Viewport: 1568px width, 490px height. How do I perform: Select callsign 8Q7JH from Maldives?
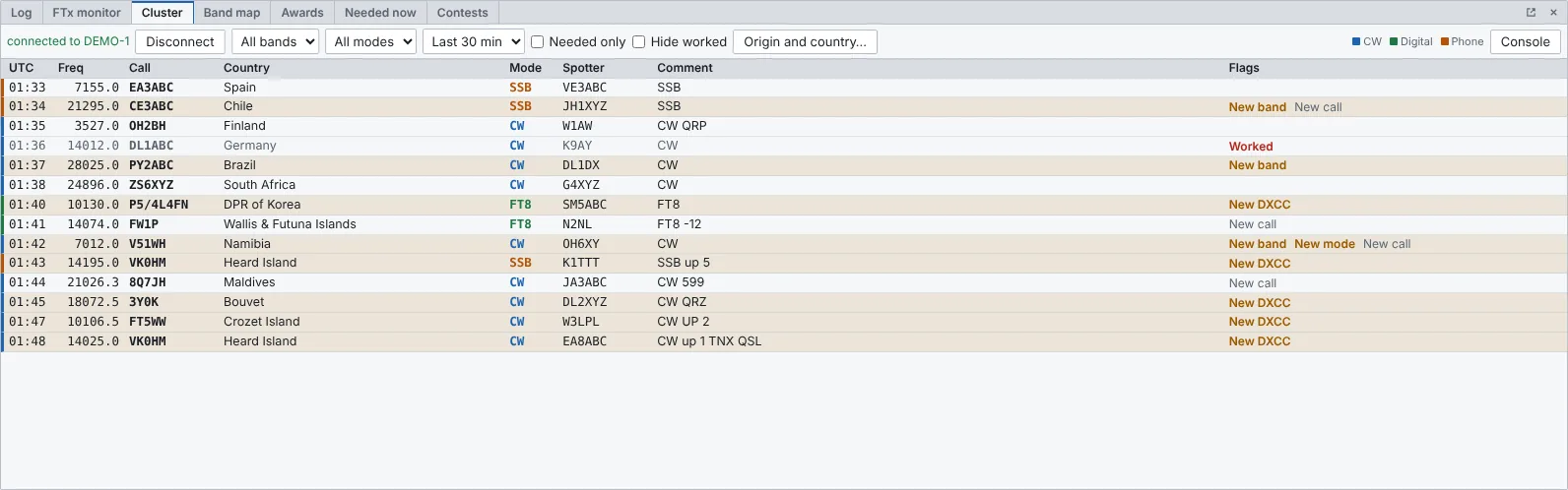[x=148, y=282]
